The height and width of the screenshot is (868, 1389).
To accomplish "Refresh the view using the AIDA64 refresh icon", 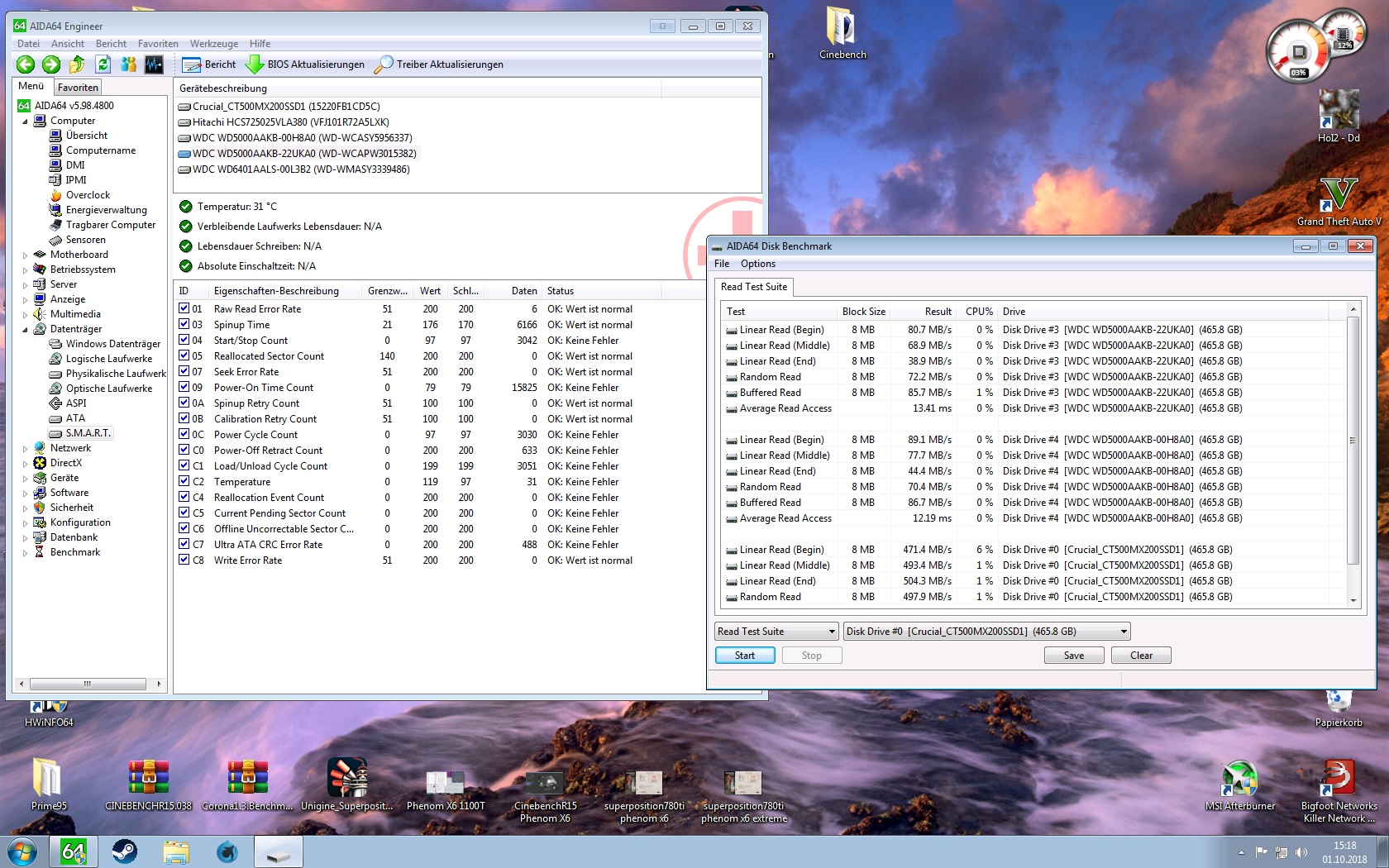I will pos(103,64).
